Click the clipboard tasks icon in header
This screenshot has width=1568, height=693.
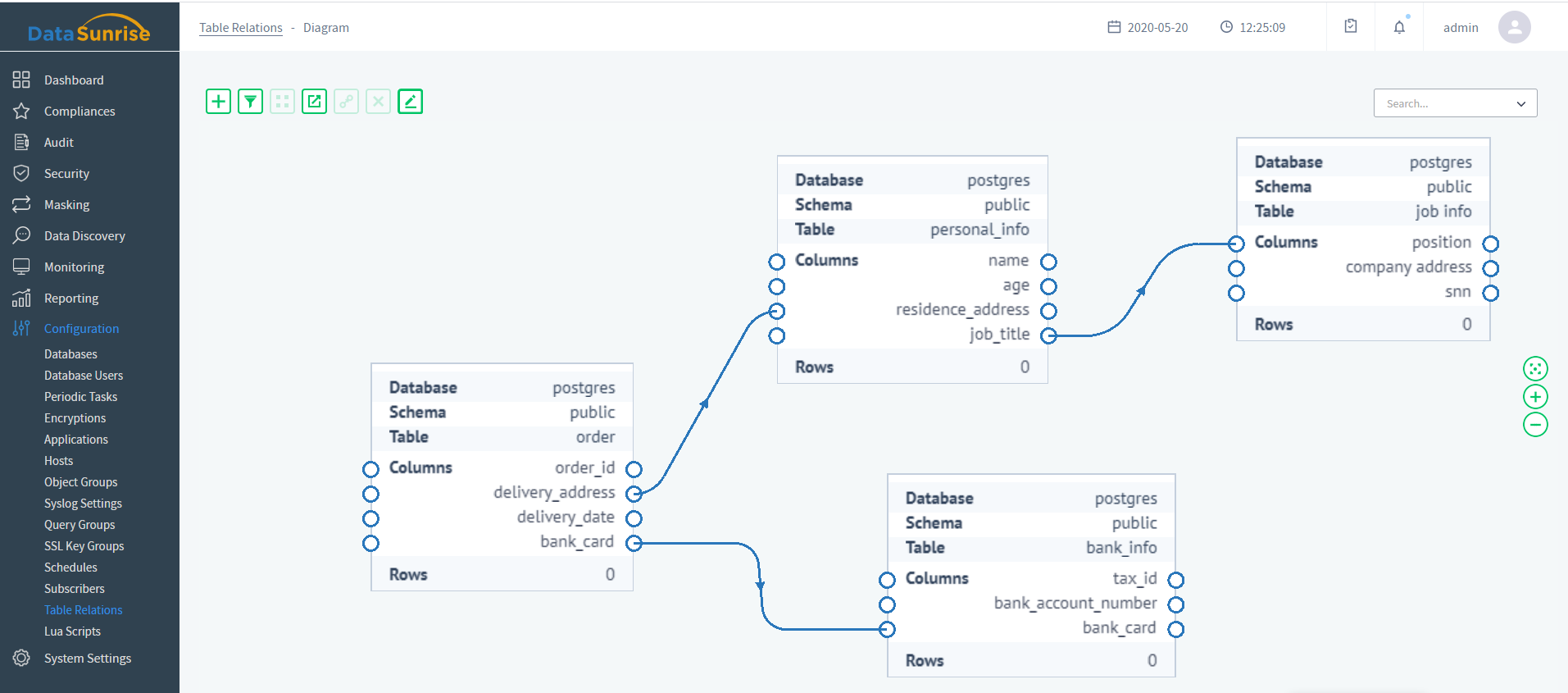click(1351, 27)
